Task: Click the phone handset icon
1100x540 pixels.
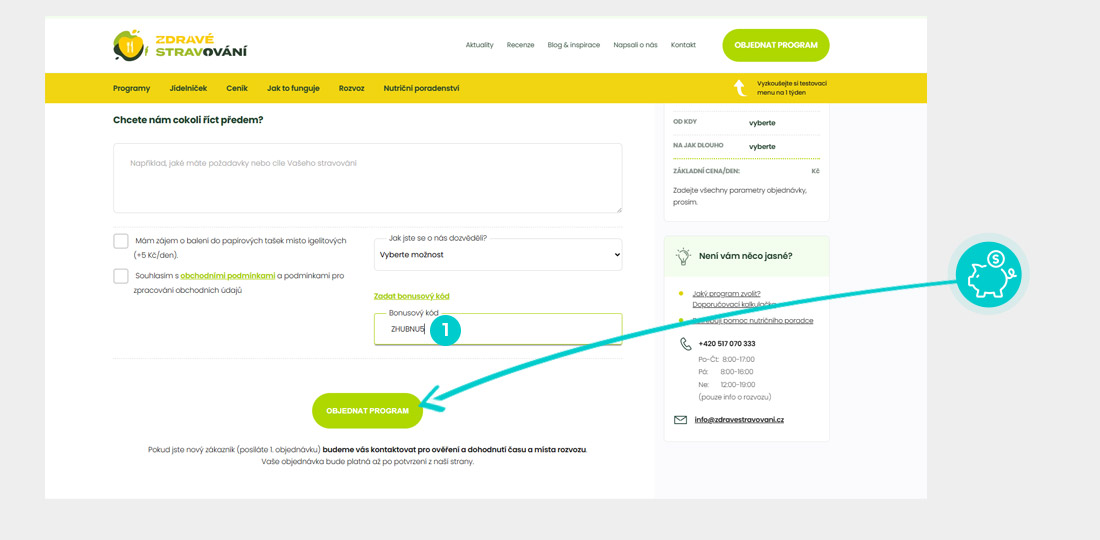Action: coord(685,344)
